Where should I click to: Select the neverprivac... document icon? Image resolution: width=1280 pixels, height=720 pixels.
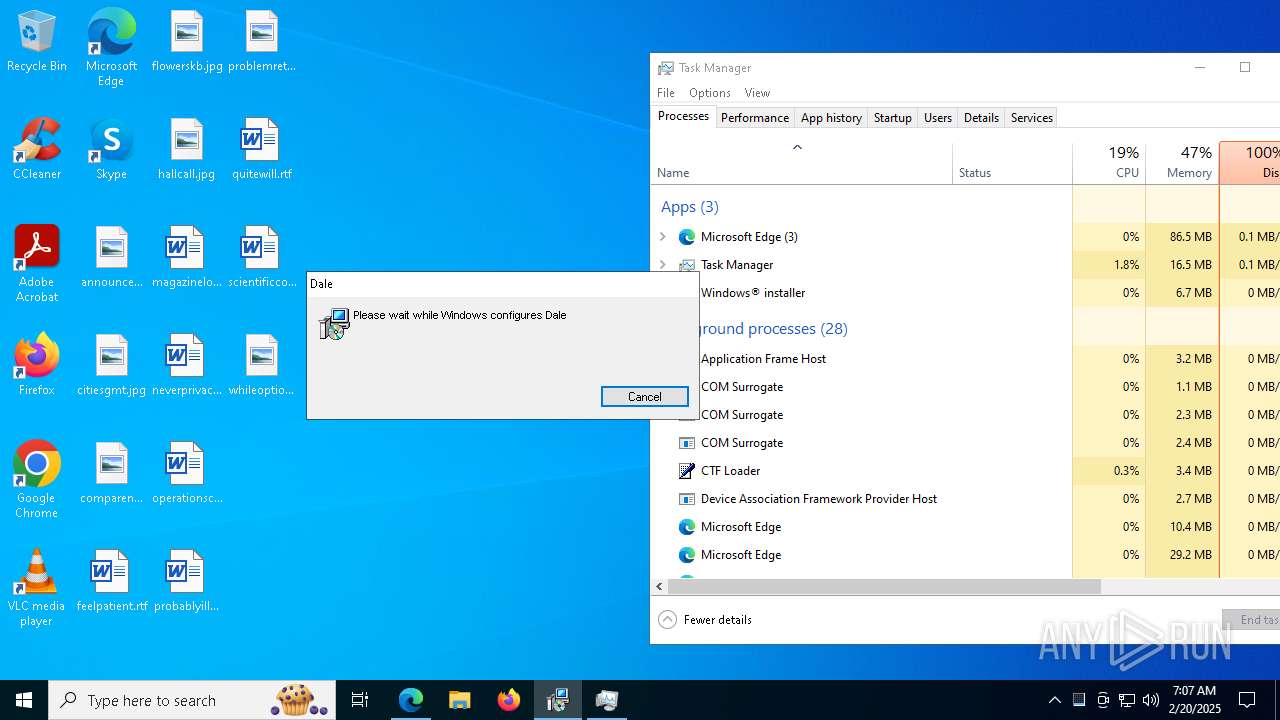pyautogui.click(x=186, y=366)
